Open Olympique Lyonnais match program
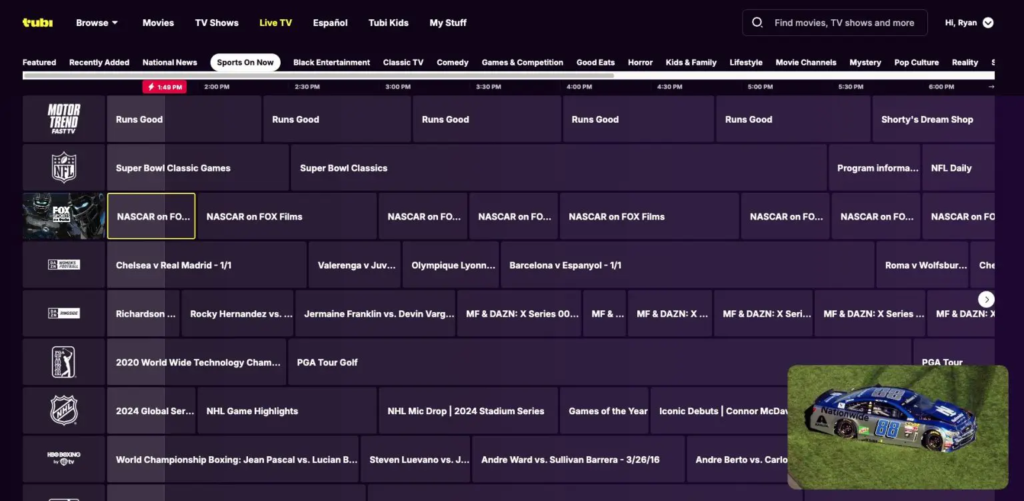 451,265
